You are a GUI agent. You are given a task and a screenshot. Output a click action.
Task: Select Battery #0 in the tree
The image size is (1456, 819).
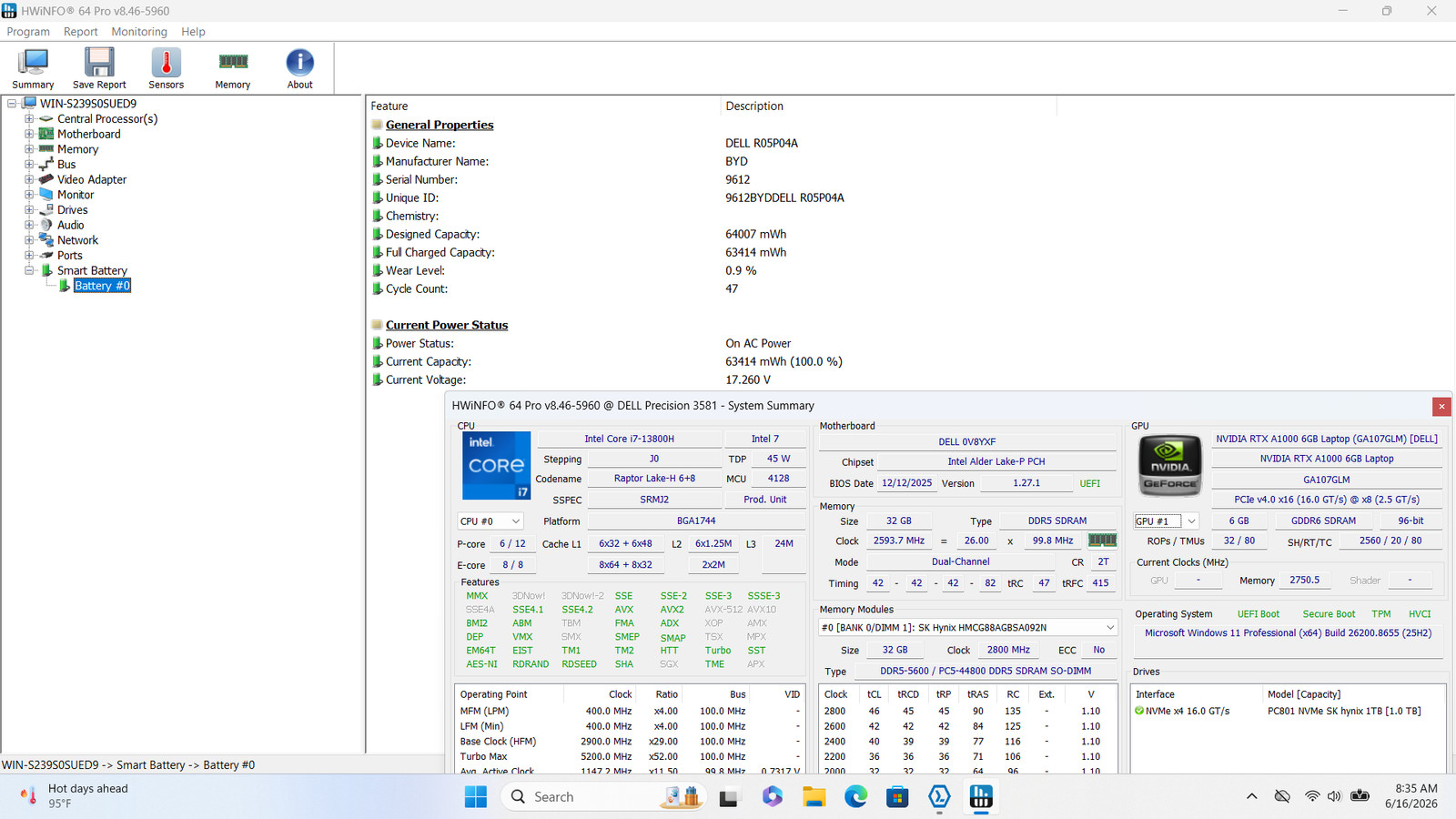pyautogui.click(x=102, y=286)
